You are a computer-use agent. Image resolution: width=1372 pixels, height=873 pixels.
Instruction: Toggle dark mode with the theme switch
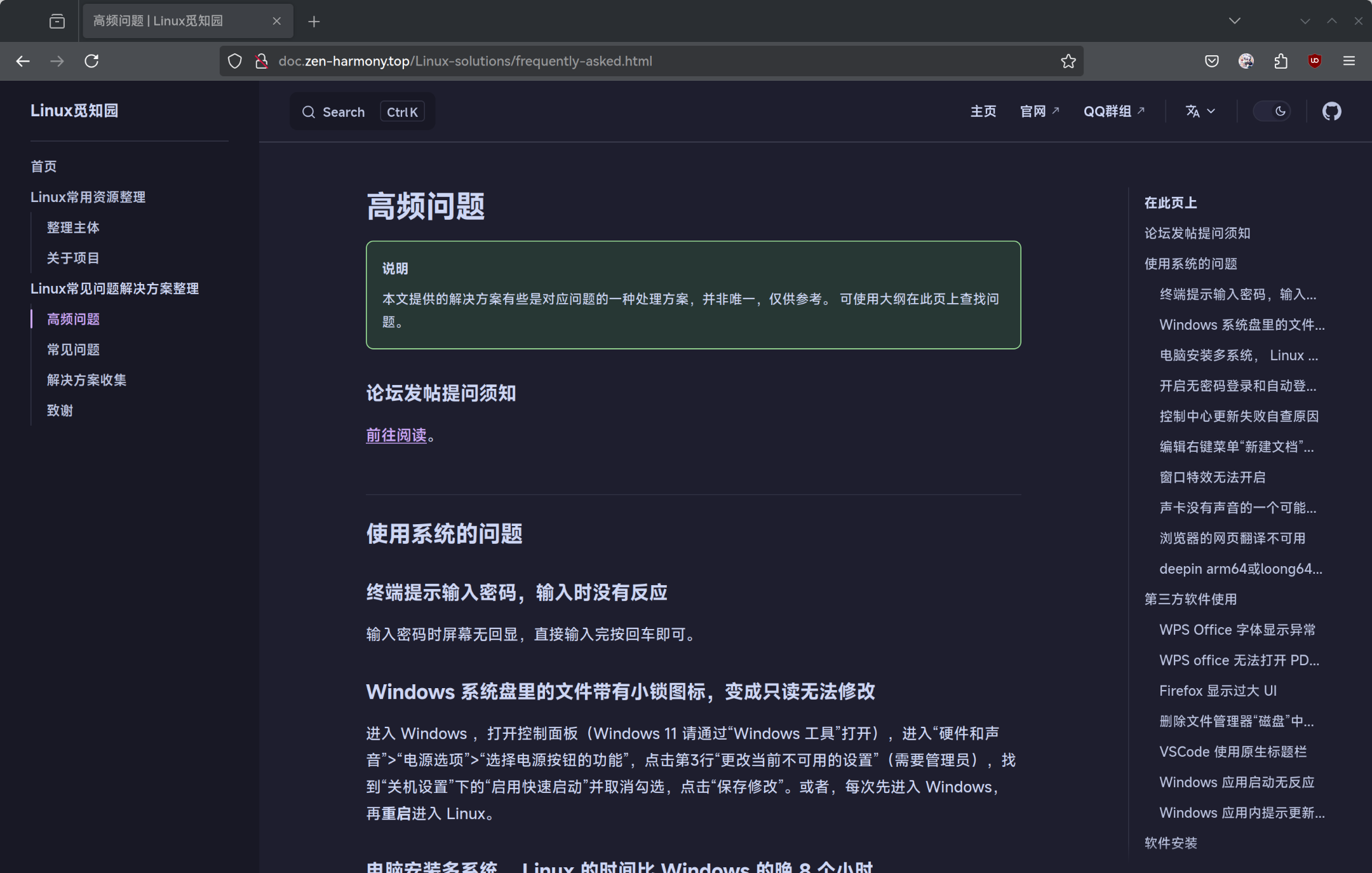pyautogui.click(x=1273, y=111)
